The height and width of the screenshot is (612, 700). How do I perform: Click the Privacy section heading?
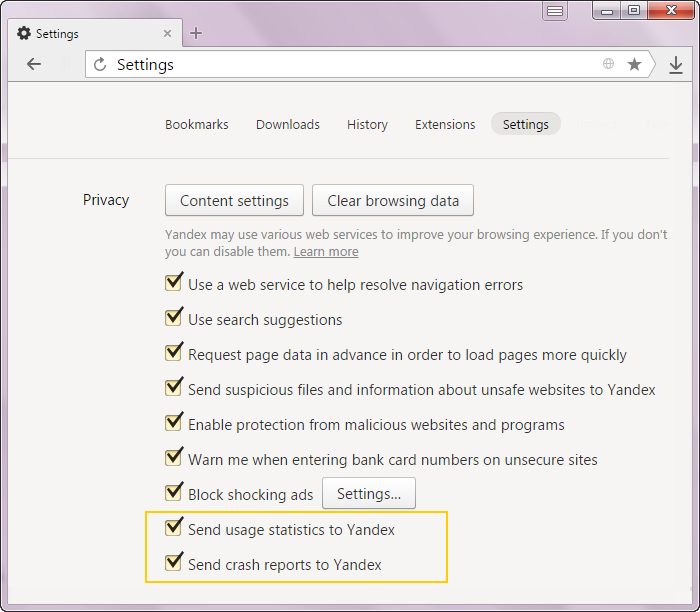tap(106, 200)
